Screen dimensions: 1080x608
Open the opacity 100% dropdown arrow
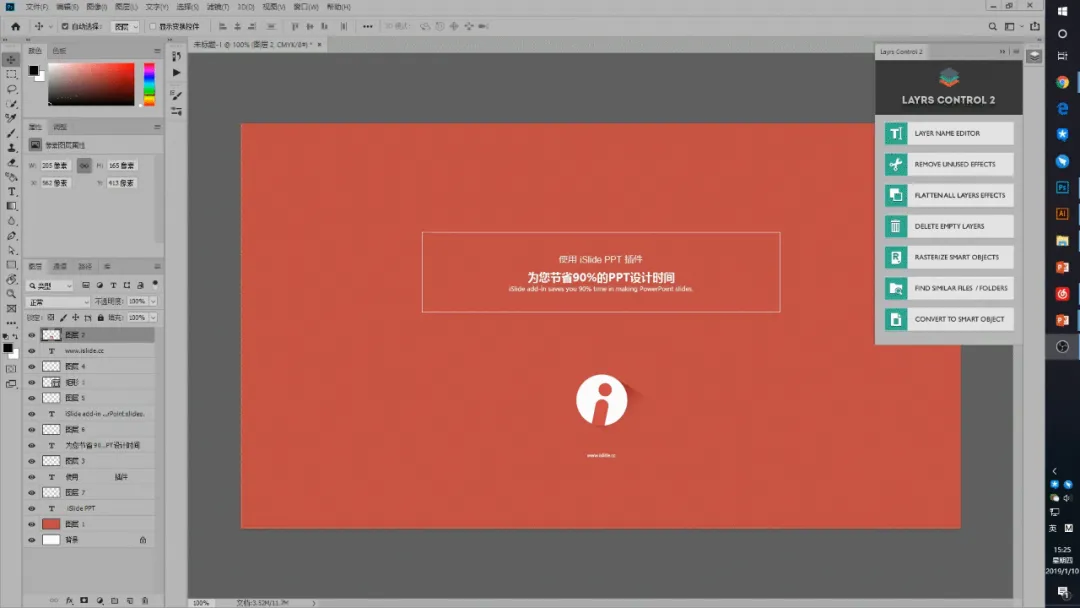[x=153, y=301]
